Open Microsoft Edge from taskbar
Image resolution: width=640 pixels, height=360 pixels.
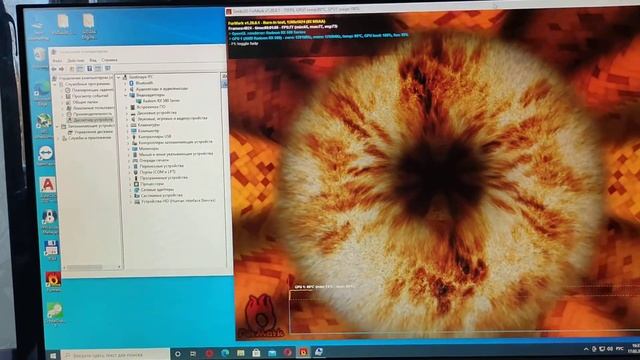225,353
